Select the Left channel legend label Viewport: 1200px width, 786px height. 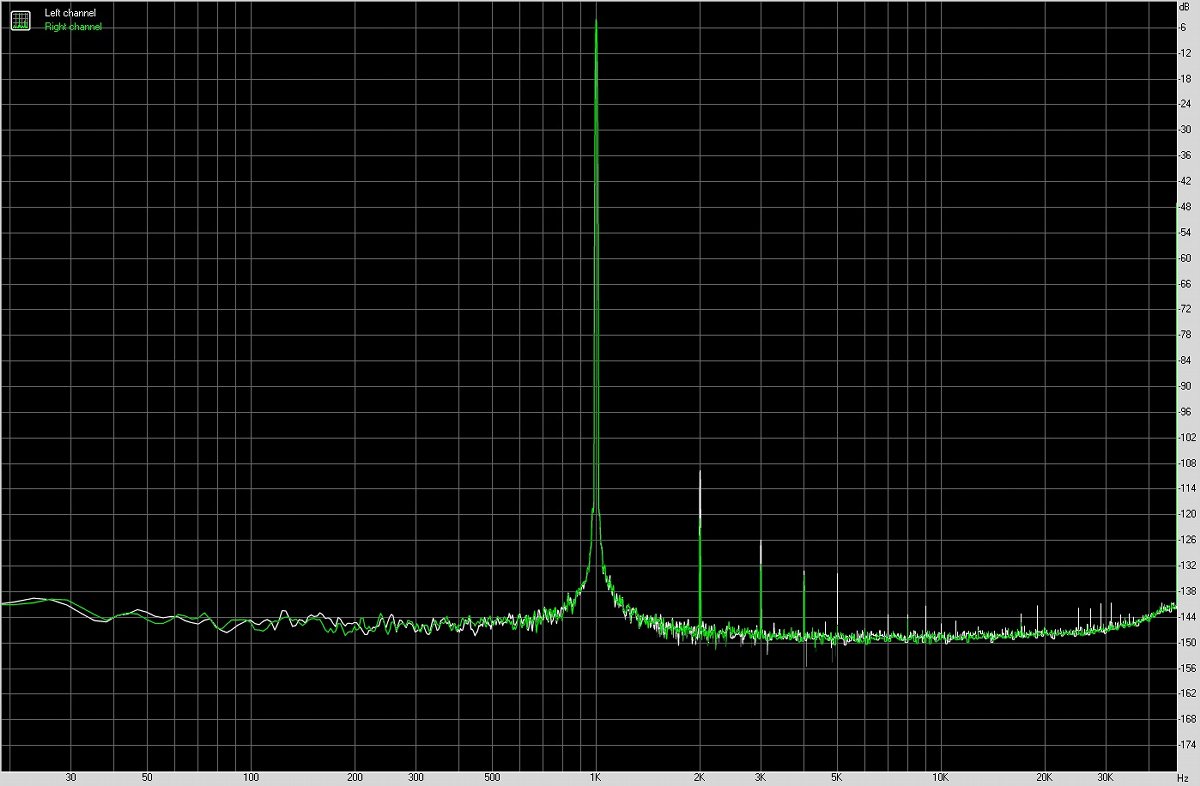pos(70,13)
